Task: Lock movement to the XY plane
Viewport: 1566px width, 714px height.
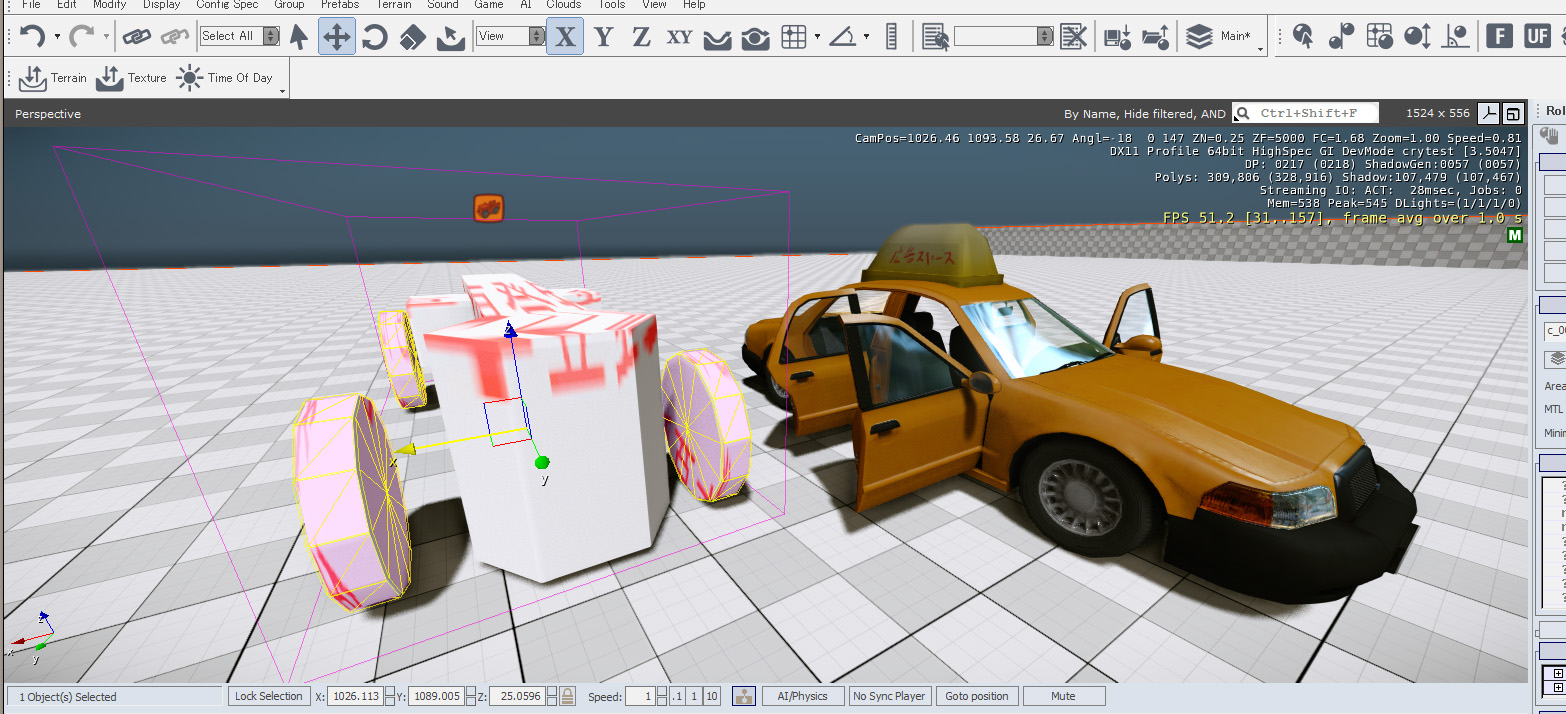Action: (679, 37)
